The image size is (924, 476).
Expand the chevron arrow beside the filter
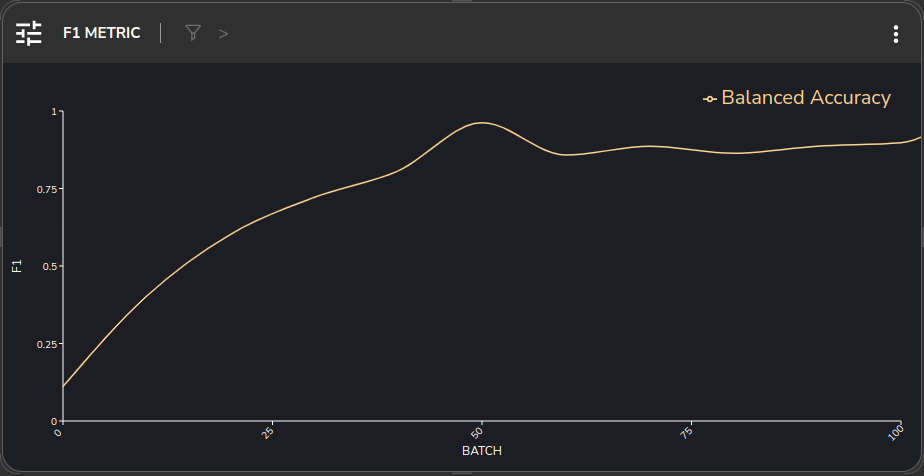tap(223, 33)
